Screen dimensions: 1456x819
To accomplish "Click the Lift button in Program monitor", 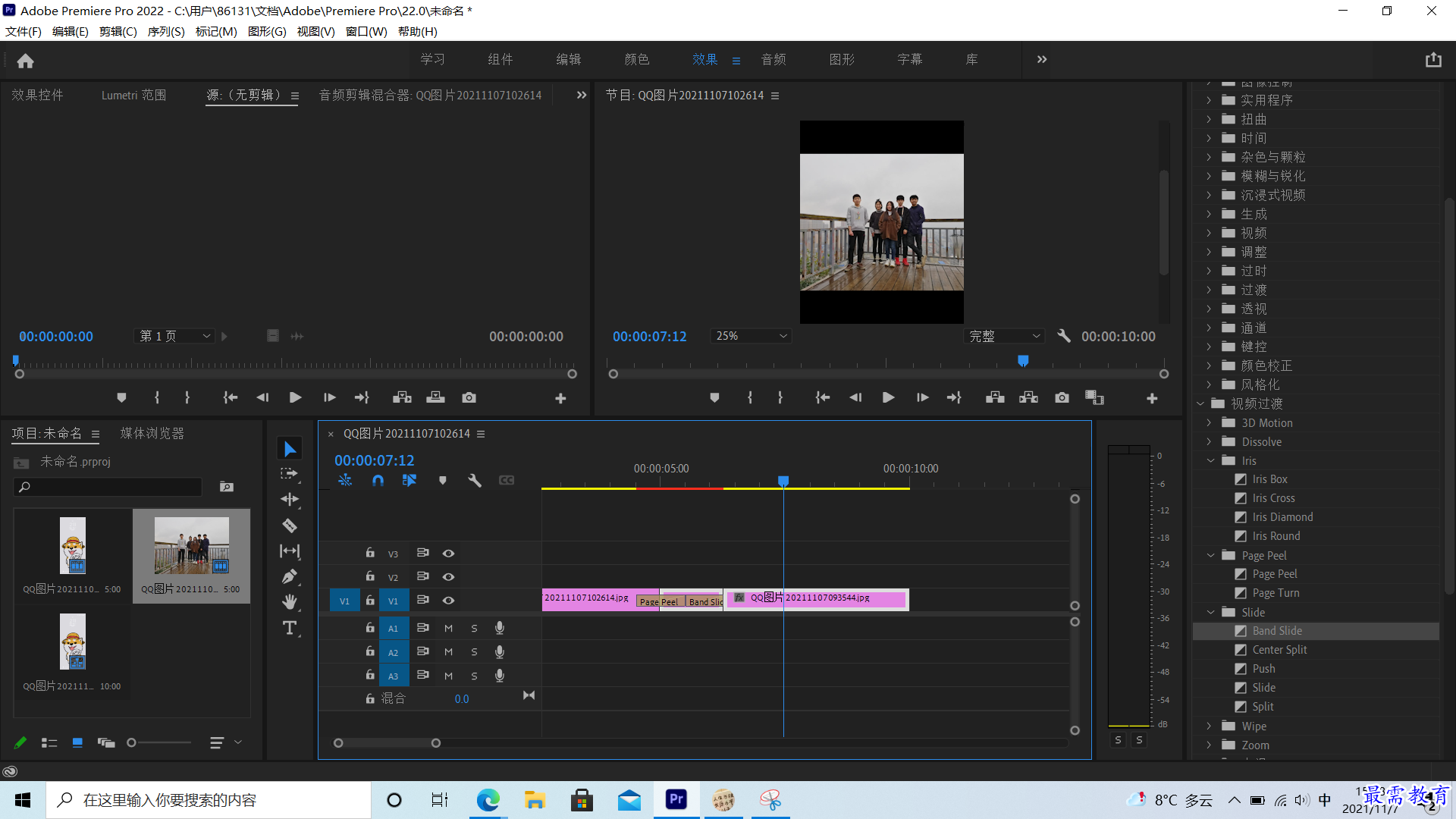I will pyautogui.click(x=995, y=397).
